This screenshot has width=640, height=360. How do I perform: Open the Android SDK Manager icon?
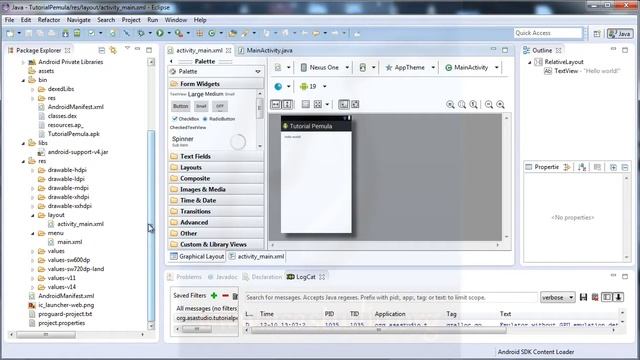click(x=65, y=33)
